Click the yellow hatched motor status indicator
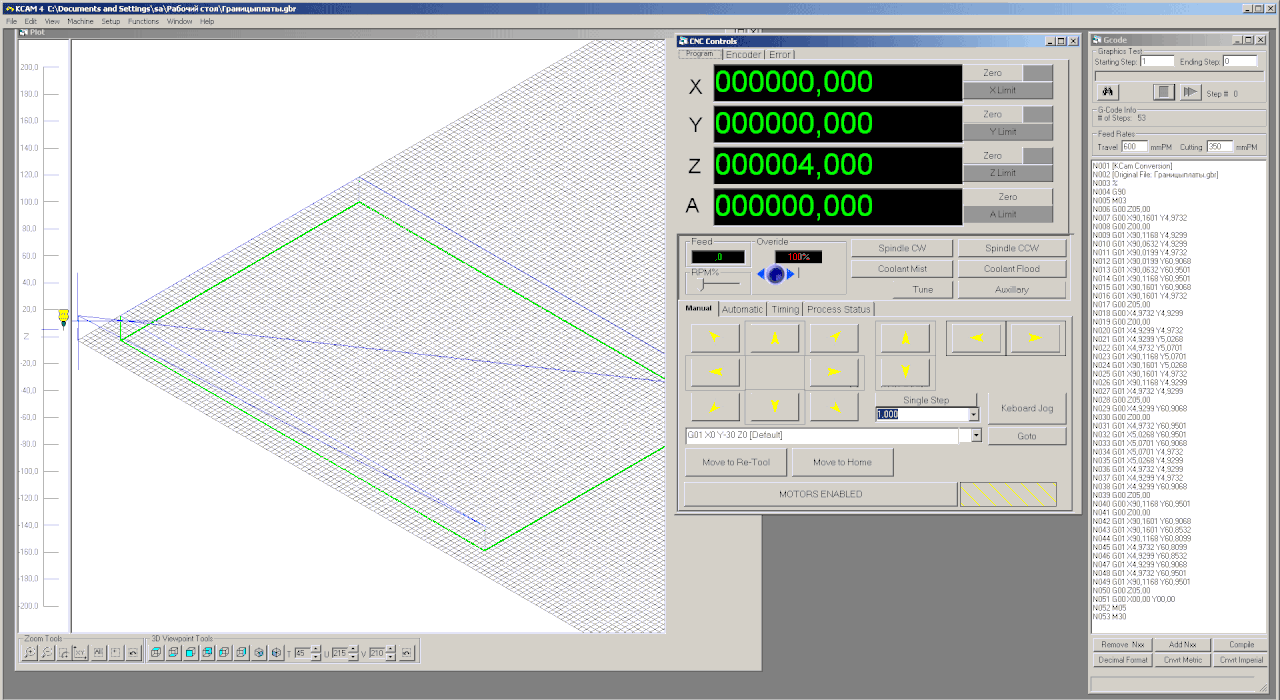The height and width of the screenshot is (700, 1280). 1008,494
